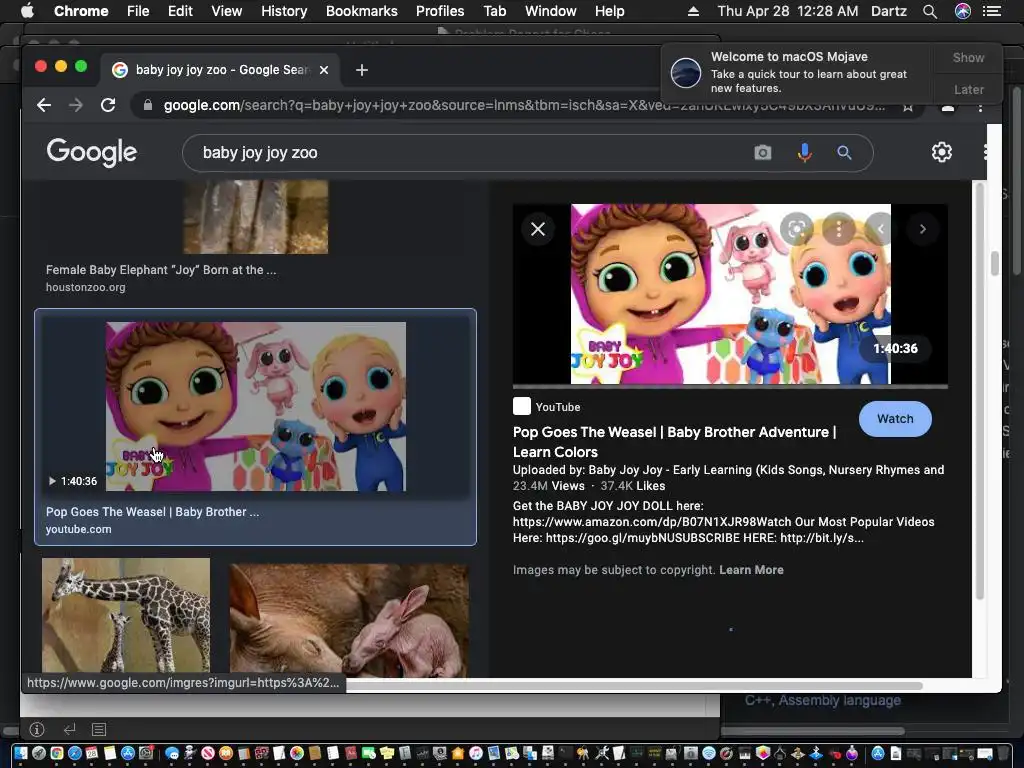Open Google quick settings gear

coord(942,152)
